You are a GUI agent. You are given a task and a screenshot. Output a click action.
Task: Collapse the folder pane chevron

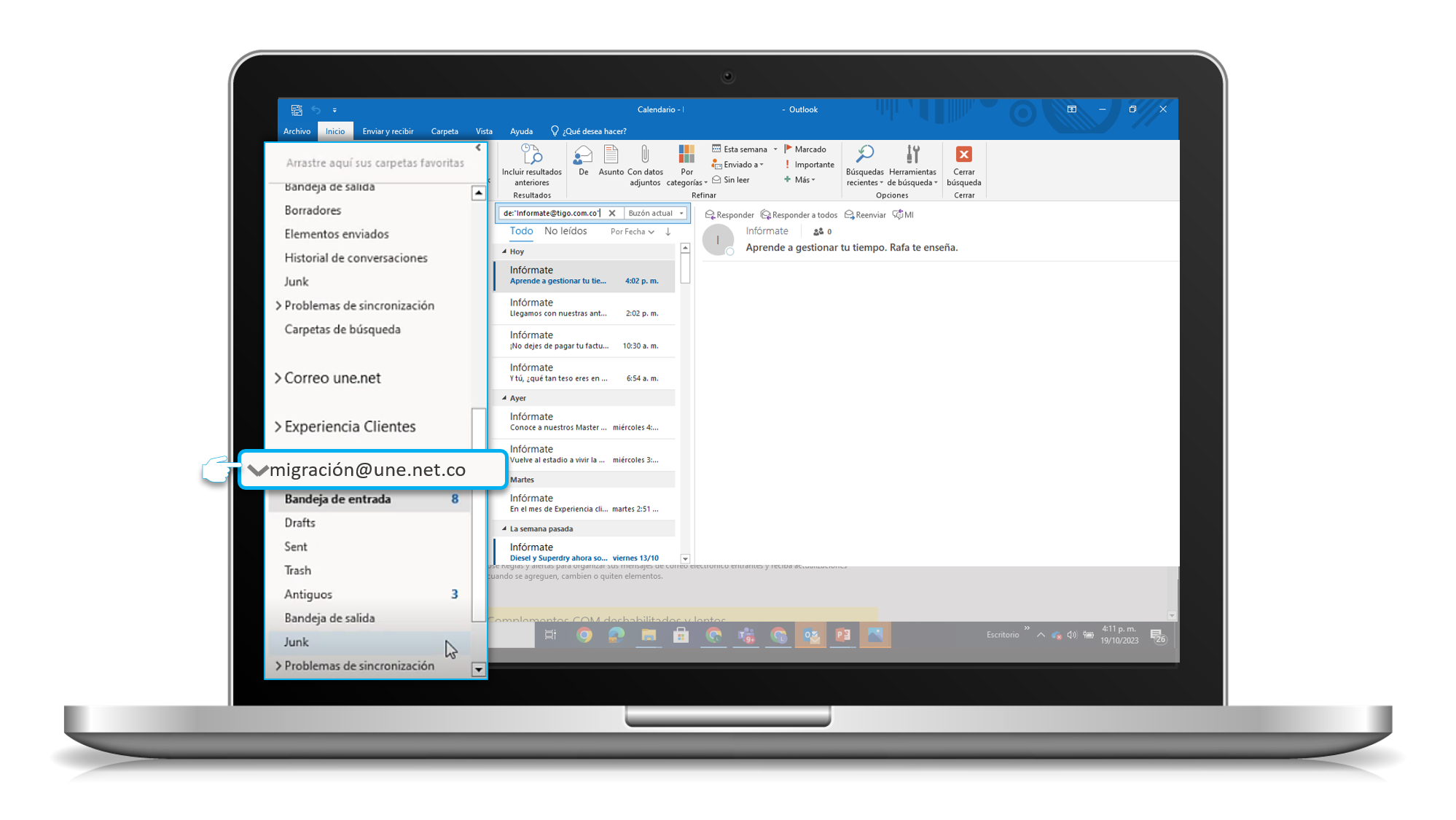[x=478, y=148]
